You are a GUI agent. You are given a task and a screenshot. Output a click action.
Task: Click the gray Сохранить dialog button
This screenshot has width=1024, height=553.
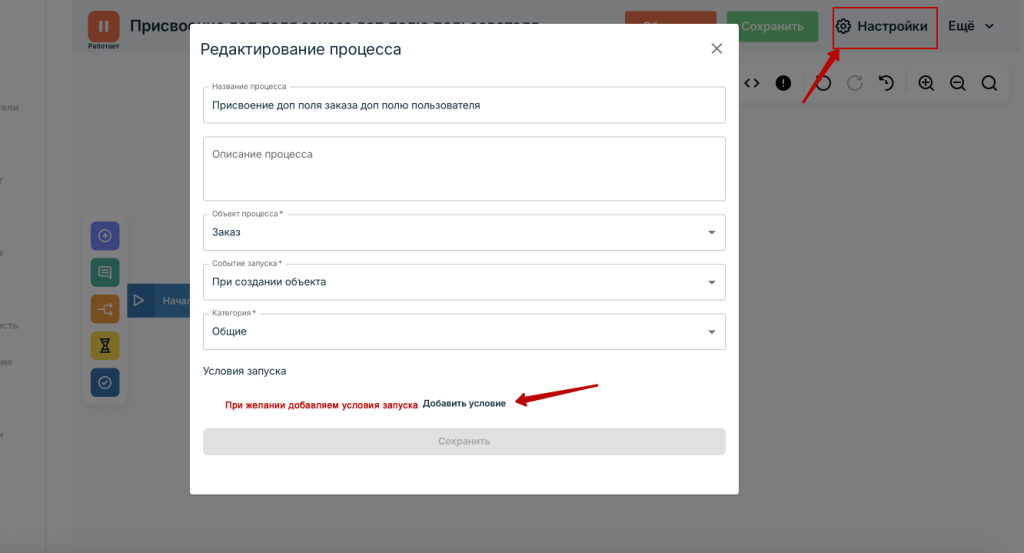[x=464, y=441]
